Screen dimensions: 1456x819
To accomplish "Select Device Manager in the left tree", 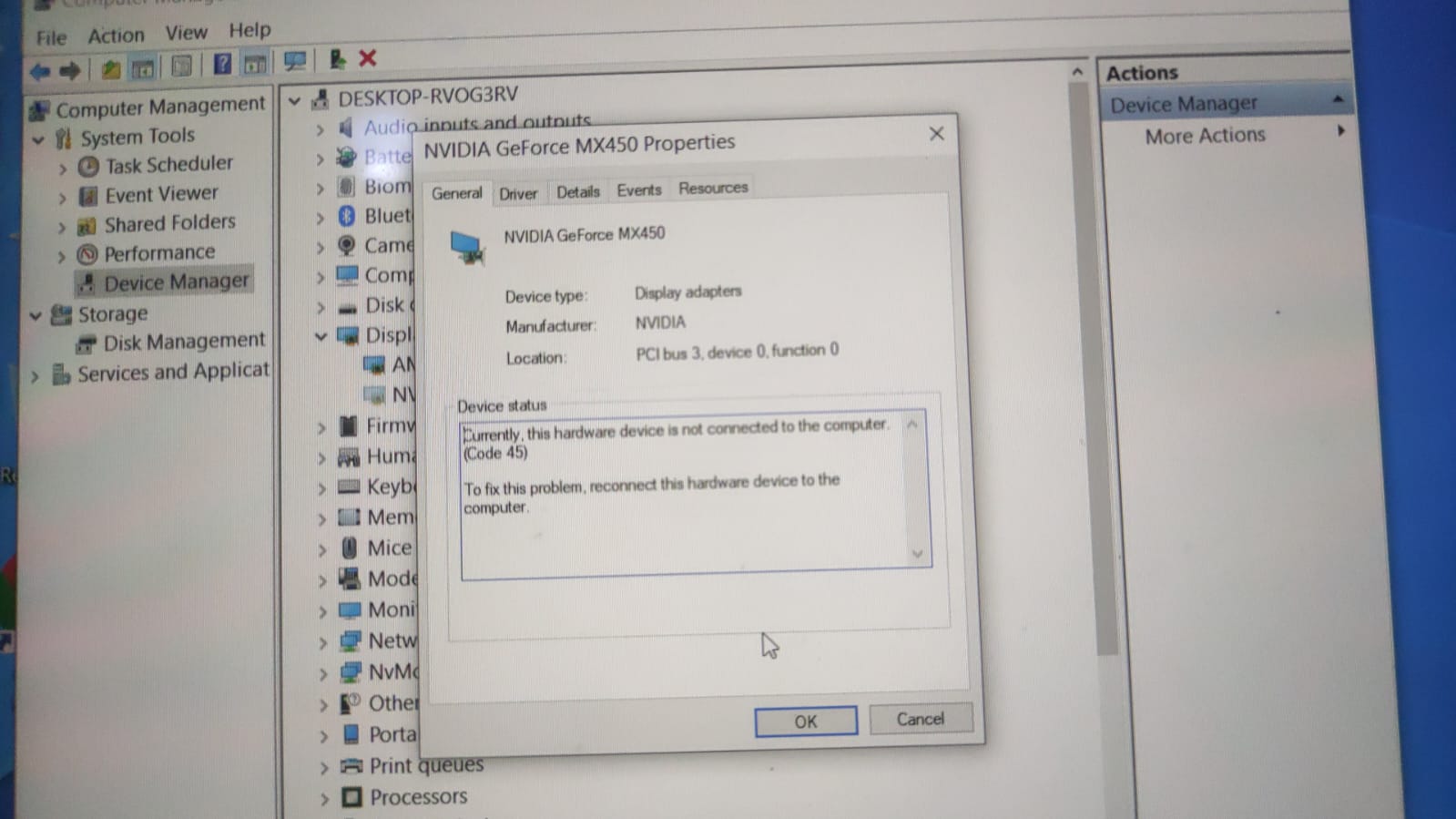I will (176, 282).
